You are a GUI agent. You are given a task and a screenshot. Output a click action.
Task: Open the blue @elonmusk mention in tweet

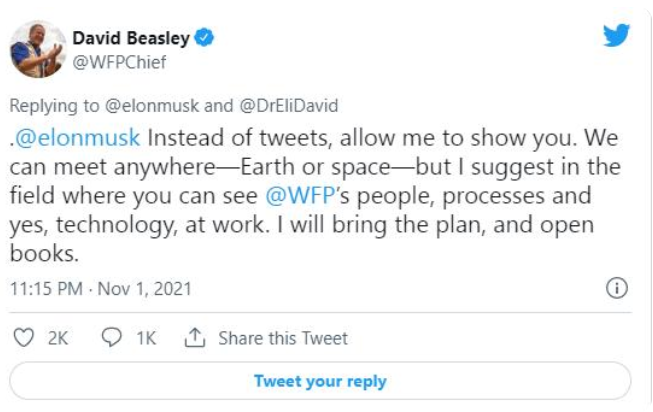(x=77, y=137)
